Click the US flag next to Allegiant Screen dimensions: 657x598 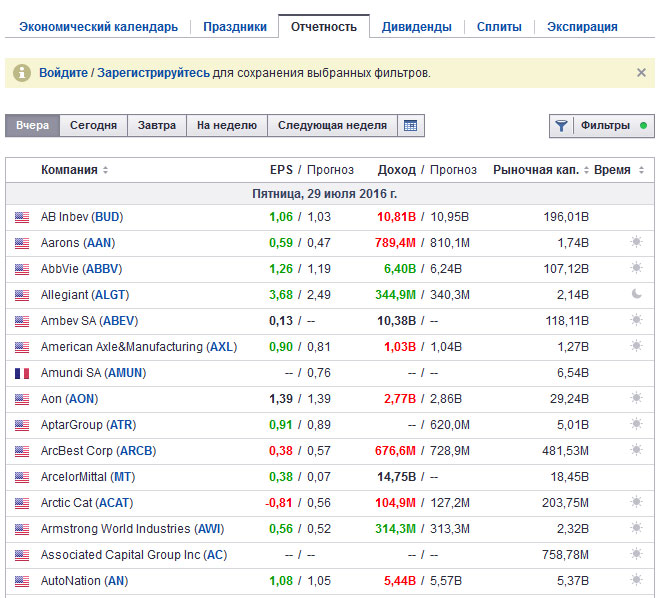point(22,295)
